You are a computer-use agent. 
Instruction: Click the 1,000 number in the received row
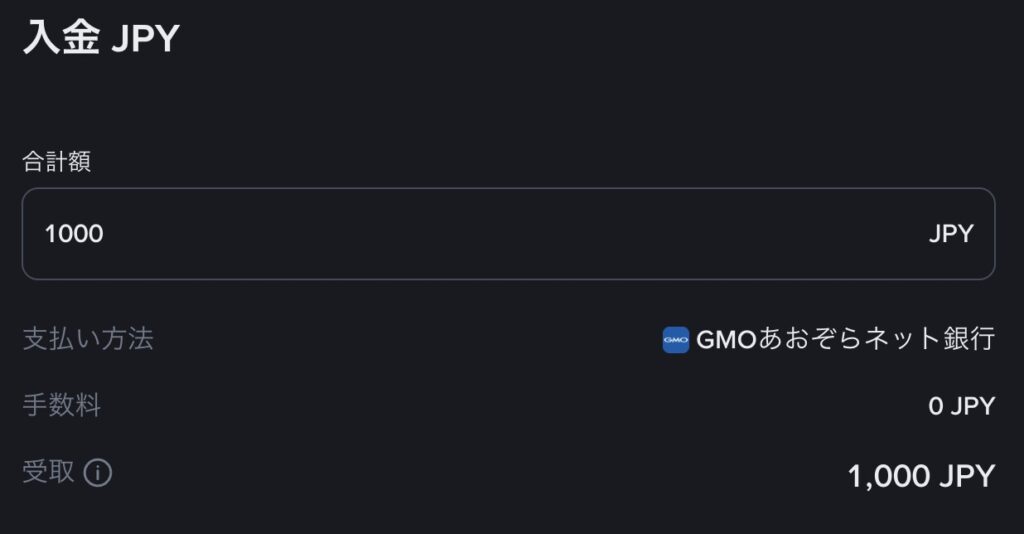click(888, 476)
